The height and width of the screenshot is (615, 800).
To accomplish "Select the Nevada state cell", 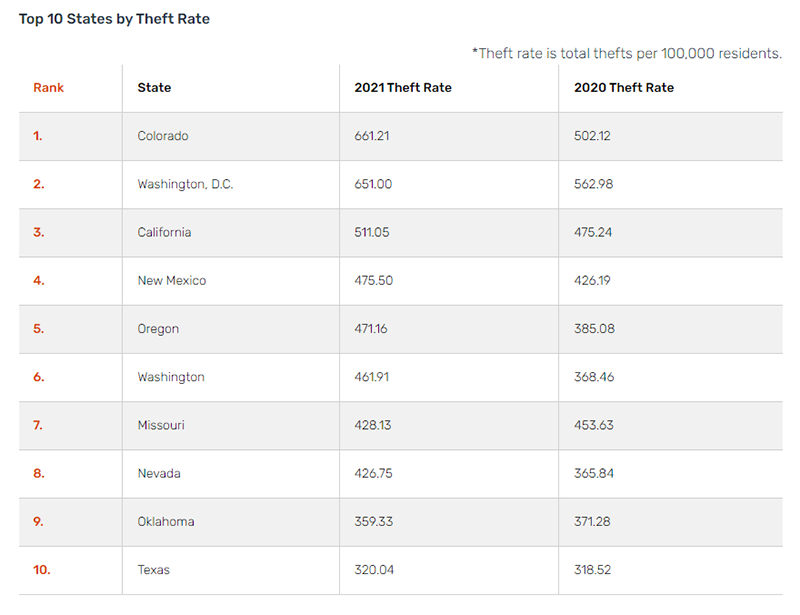I will 159,474.
